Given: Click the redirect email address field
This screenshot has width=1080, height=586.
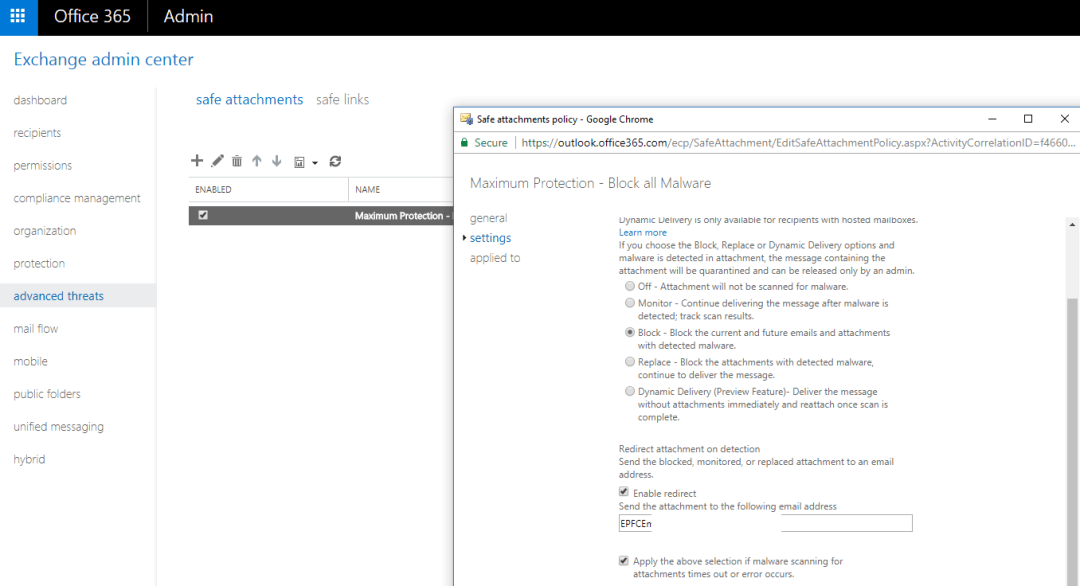Looking at the screenshot, I should tap(765, 523).
